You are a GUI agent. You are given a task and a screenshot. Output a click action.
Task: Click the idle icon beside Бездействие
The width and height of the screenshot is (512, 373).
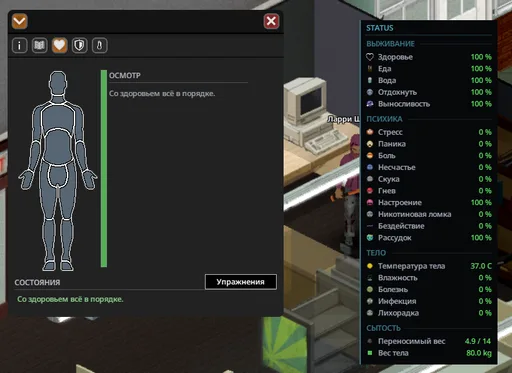coord(370,226)
